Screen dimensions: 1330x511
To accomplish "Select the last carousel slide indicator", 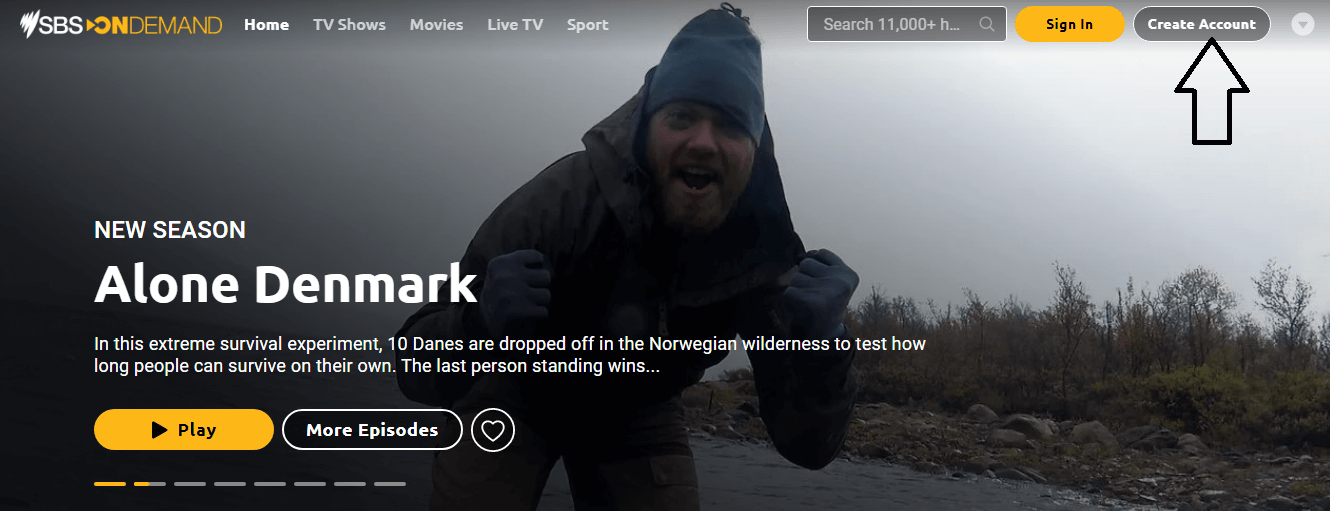I will 390,484.
